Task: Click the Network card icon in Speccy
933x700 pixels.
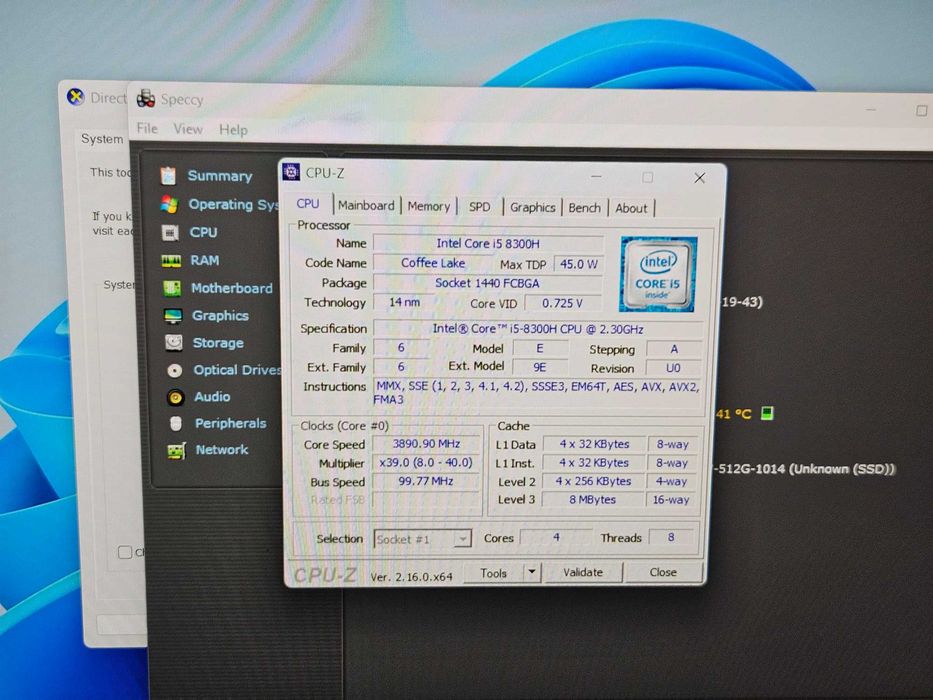Action: [177, 451]
